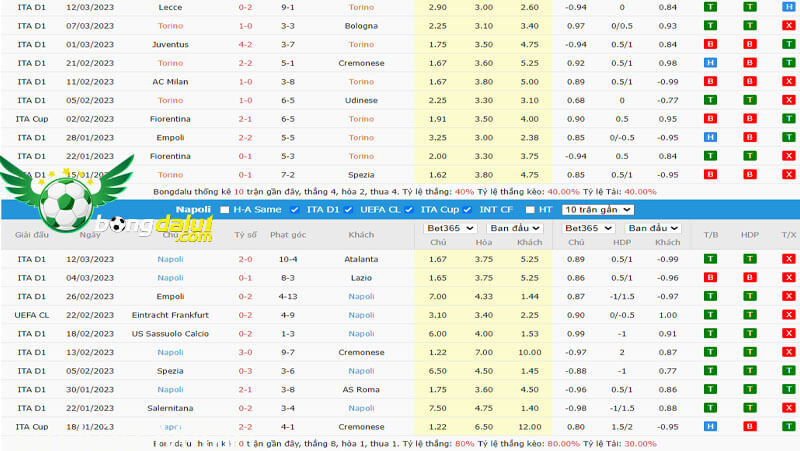Click X badge in Napoli 3-0 Cremonese row
800x451 pixels.
[789, 352]
